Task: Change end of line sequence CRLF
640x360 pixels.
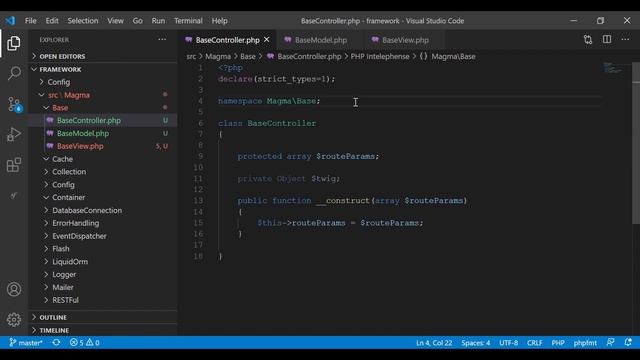Action: (x=534, y=342)
